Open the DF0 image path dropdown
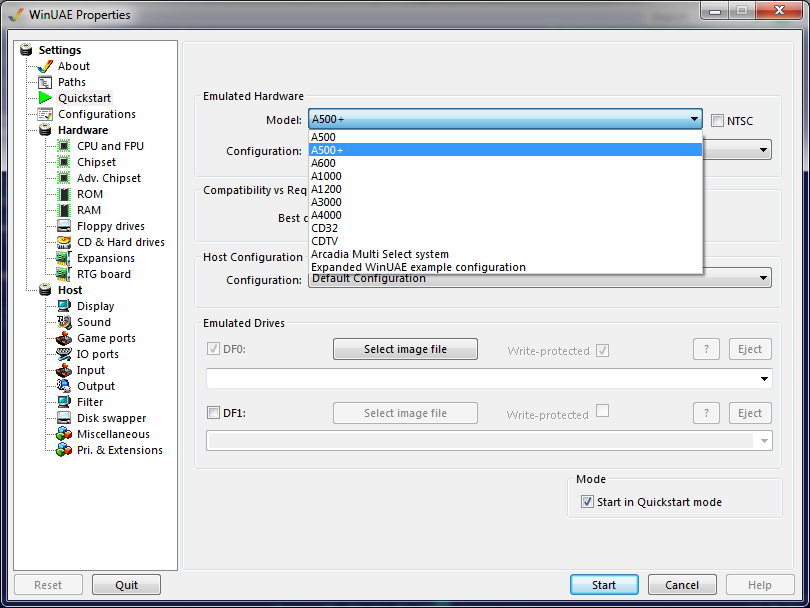The height and width of the screenshot is (608, 810). pyautogui.click(x=764, y=379)
